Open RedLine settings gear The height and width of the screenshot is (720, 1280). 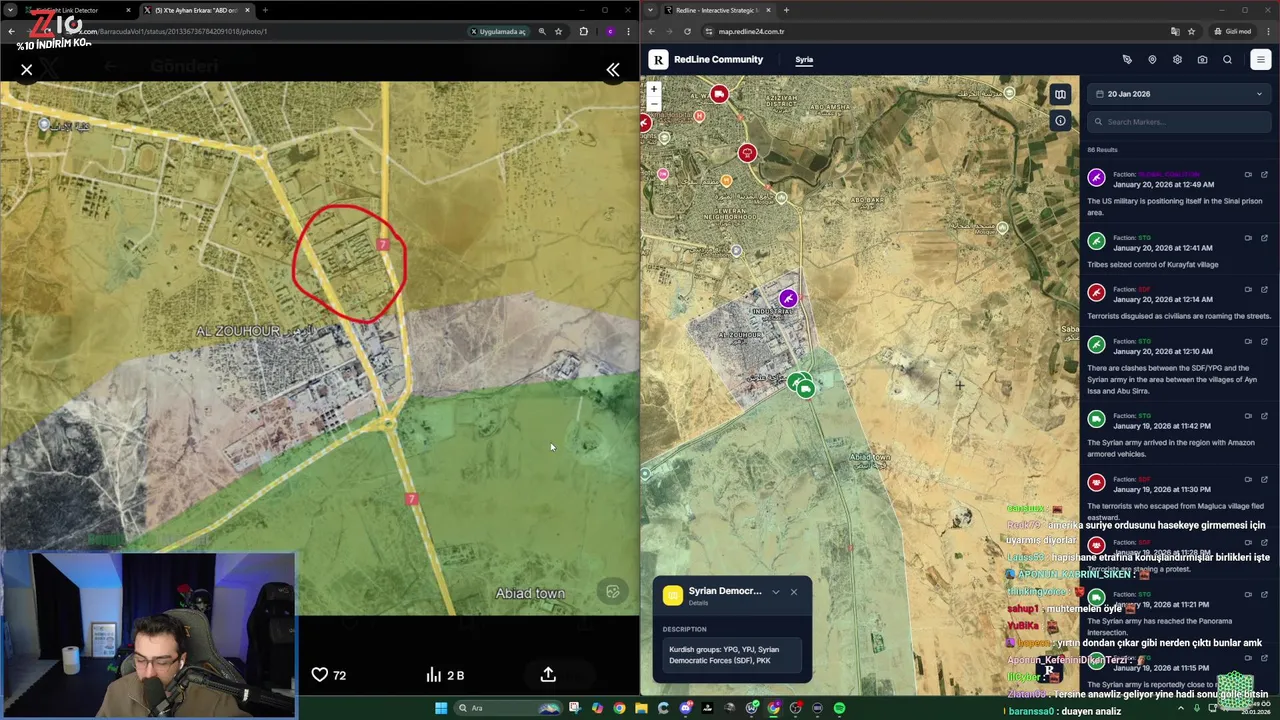[x=1177, y=59]
